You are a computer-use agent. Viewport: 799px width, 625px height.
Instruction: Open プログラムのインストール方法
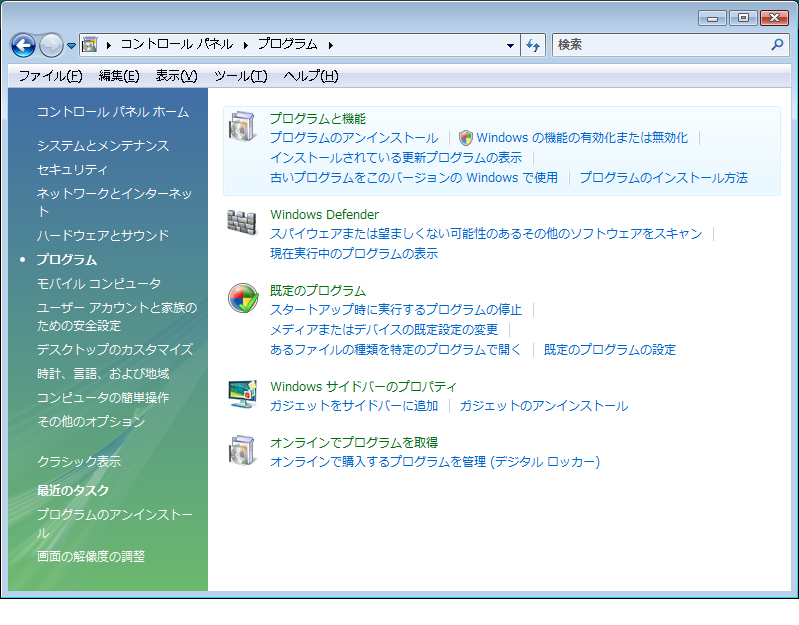click(664, 178)
